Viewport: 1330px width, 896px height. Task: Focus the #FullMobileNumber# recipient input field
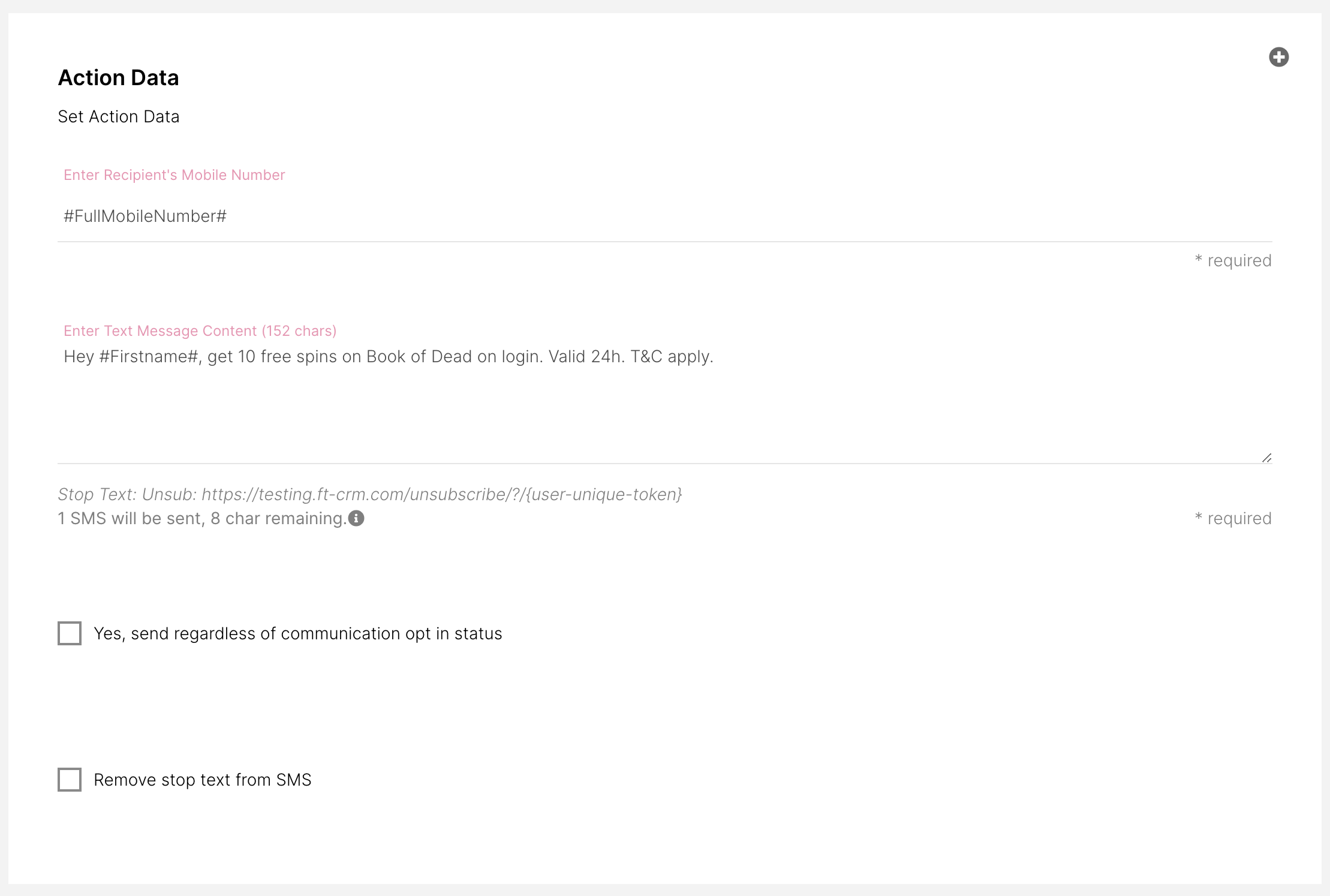[664, 217]
